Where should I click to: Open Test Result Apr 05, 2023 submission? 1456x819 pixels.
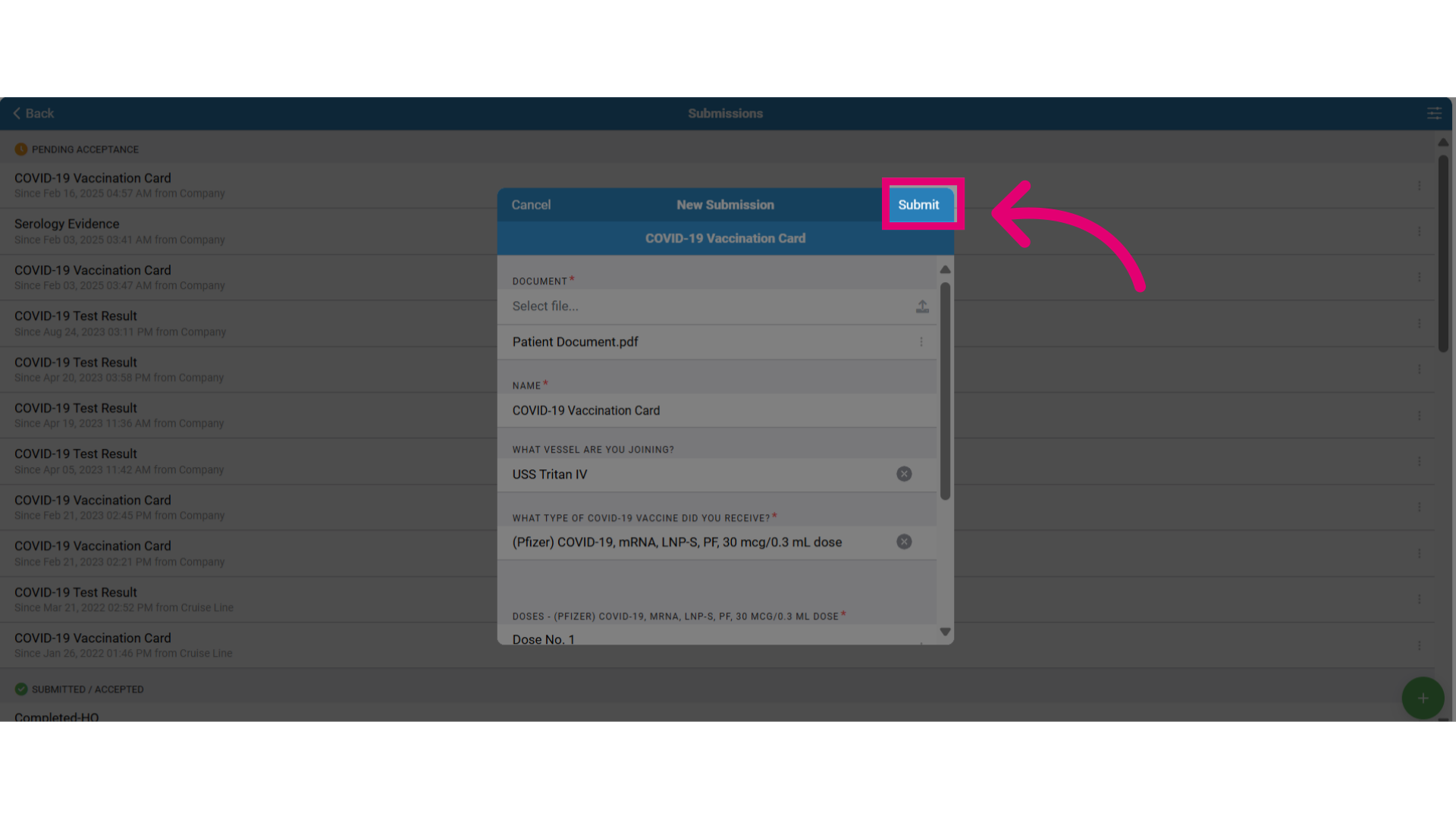[717, 461]
